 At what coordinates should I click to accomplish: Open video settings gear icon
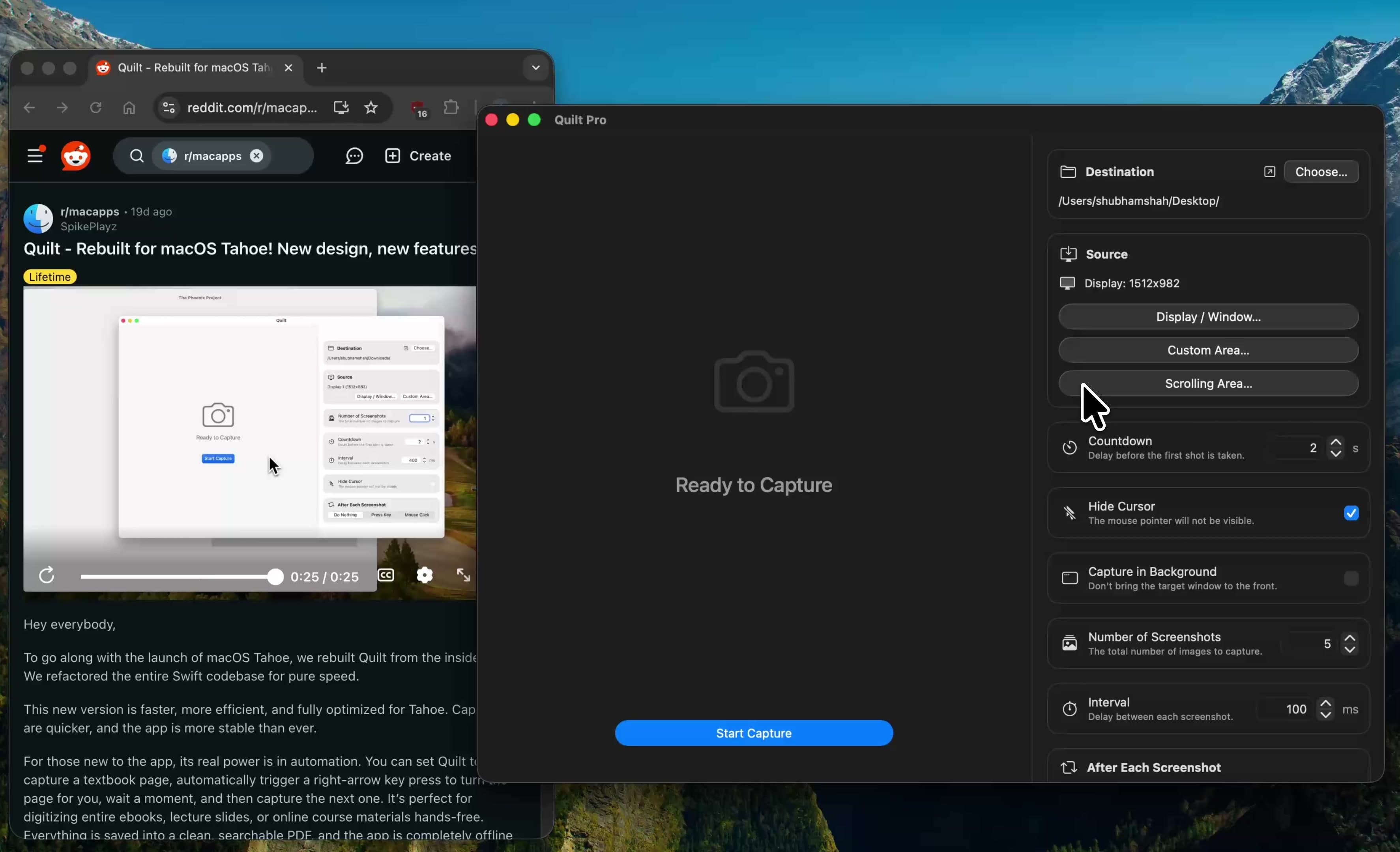(425, 575)
